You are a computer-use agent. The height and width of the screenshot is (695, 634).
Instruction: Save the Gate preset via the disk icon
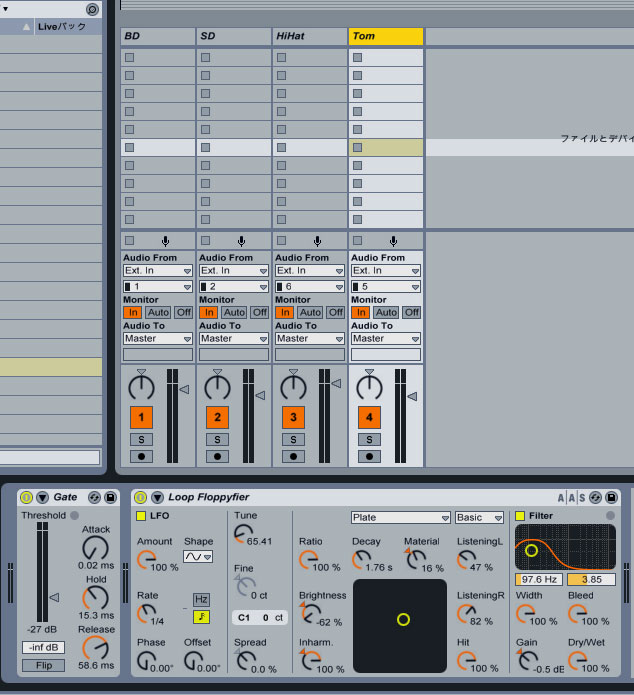pos(110,497)
